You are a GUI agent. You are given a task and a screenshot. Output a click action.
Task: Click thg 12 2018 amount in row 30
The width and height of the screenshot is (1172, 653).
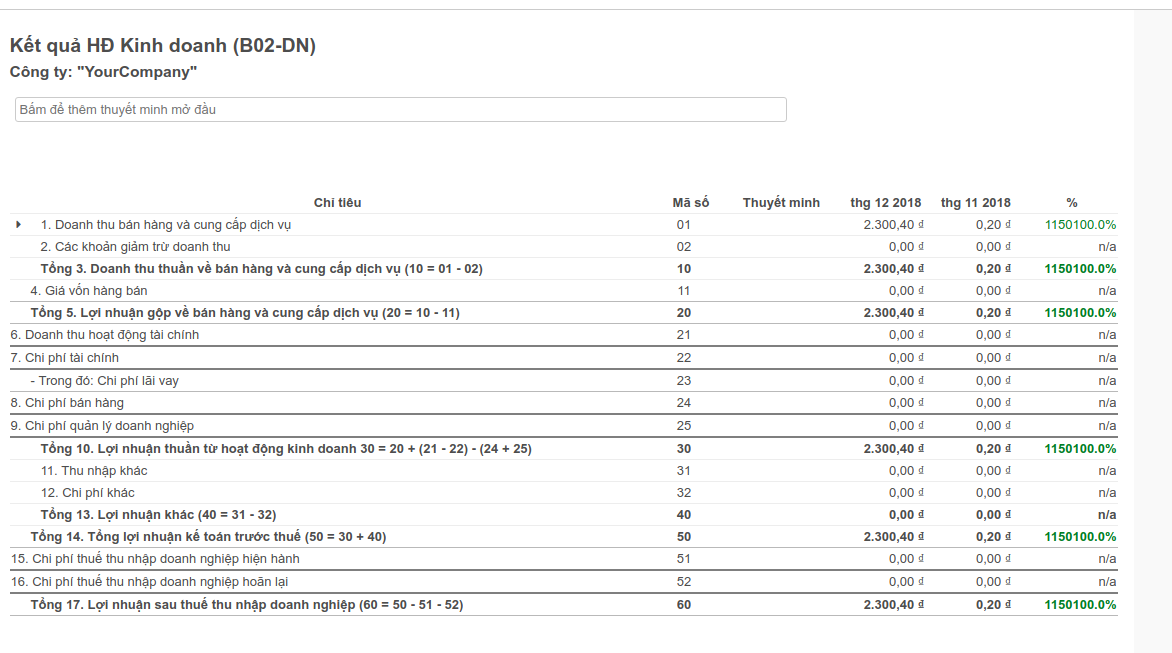893,448
